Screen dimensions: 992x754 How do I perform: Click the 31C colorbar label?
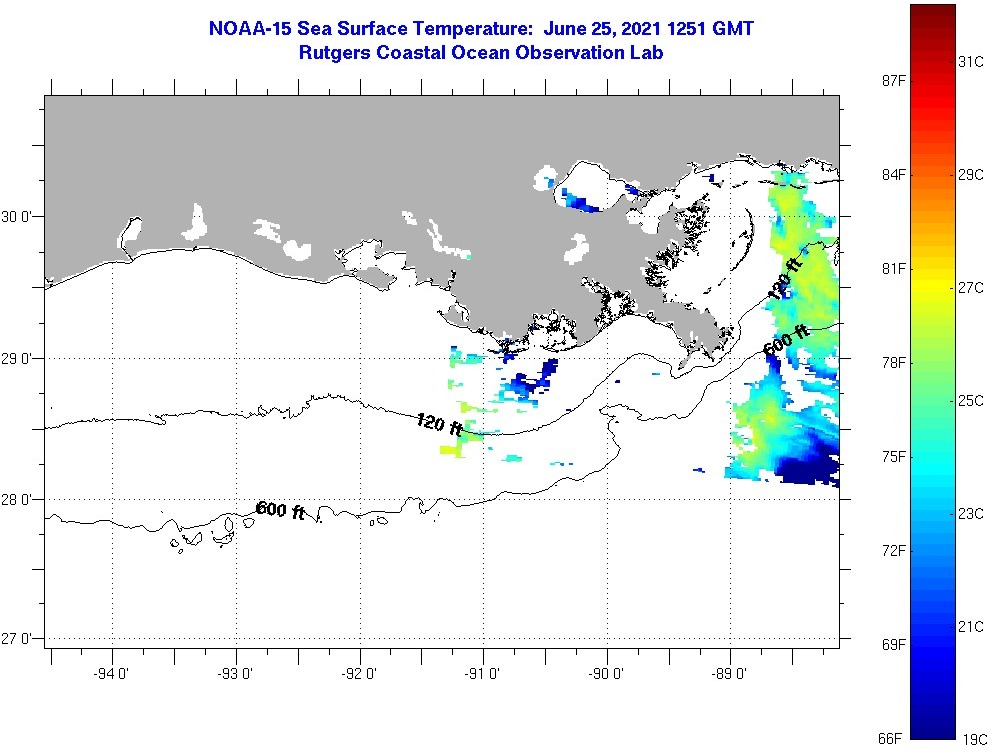tap(970, 61)
